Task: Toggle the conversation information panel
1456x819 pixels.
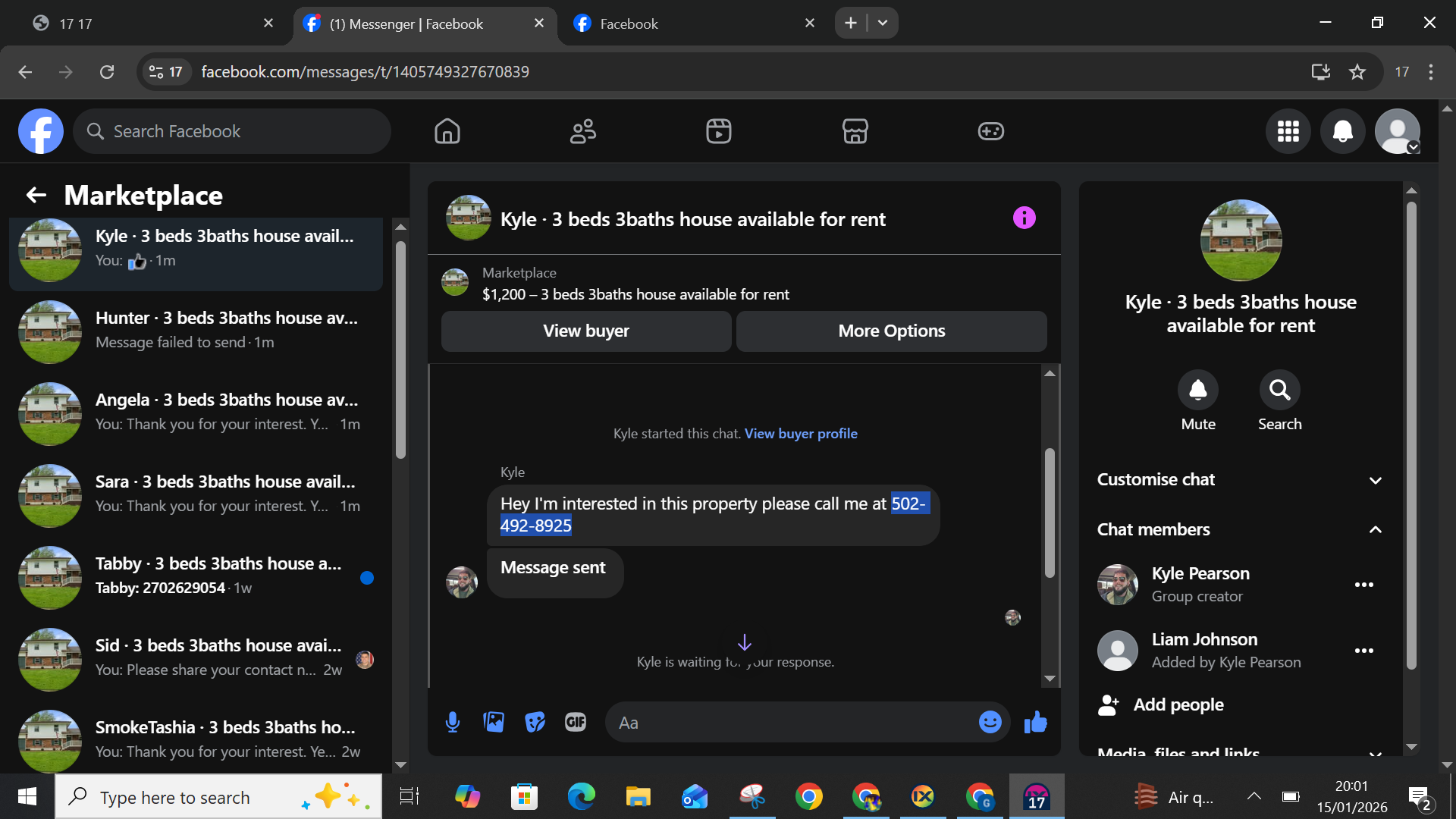Action: [x=1024, y=218]
